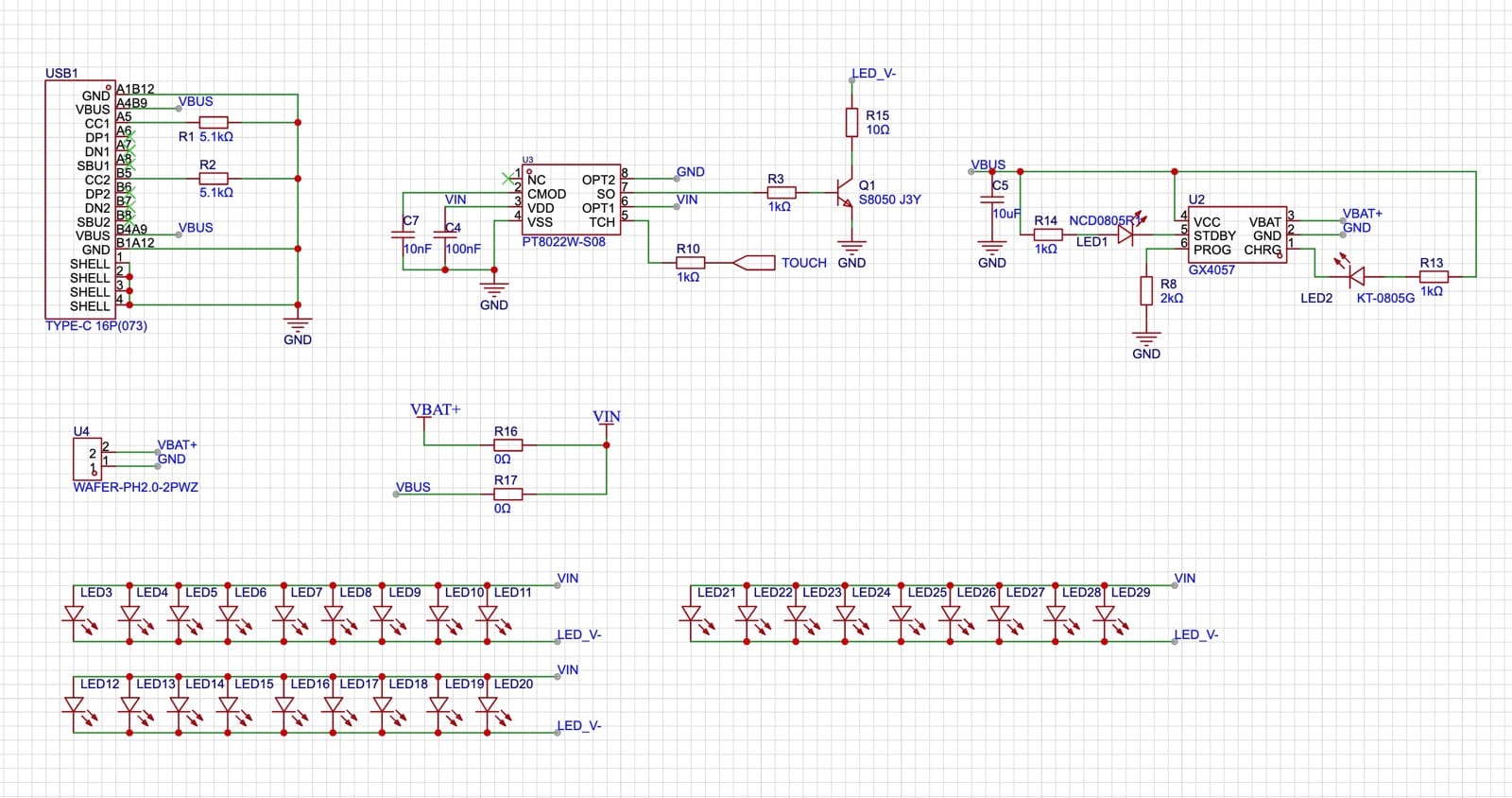Select resistor R14 symbol

point(1048,234)
